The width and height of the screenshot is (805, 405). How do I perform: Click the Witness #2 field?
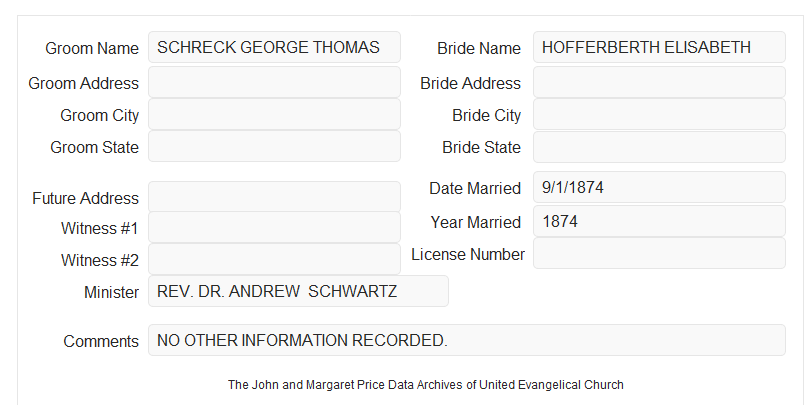pyautogui.click(x=274, y=259)
